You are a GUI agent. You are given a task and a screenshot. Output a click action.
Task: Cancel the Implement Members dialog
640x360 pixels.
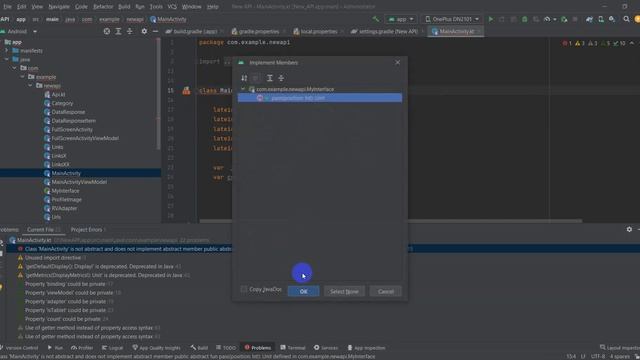(386, 291)
